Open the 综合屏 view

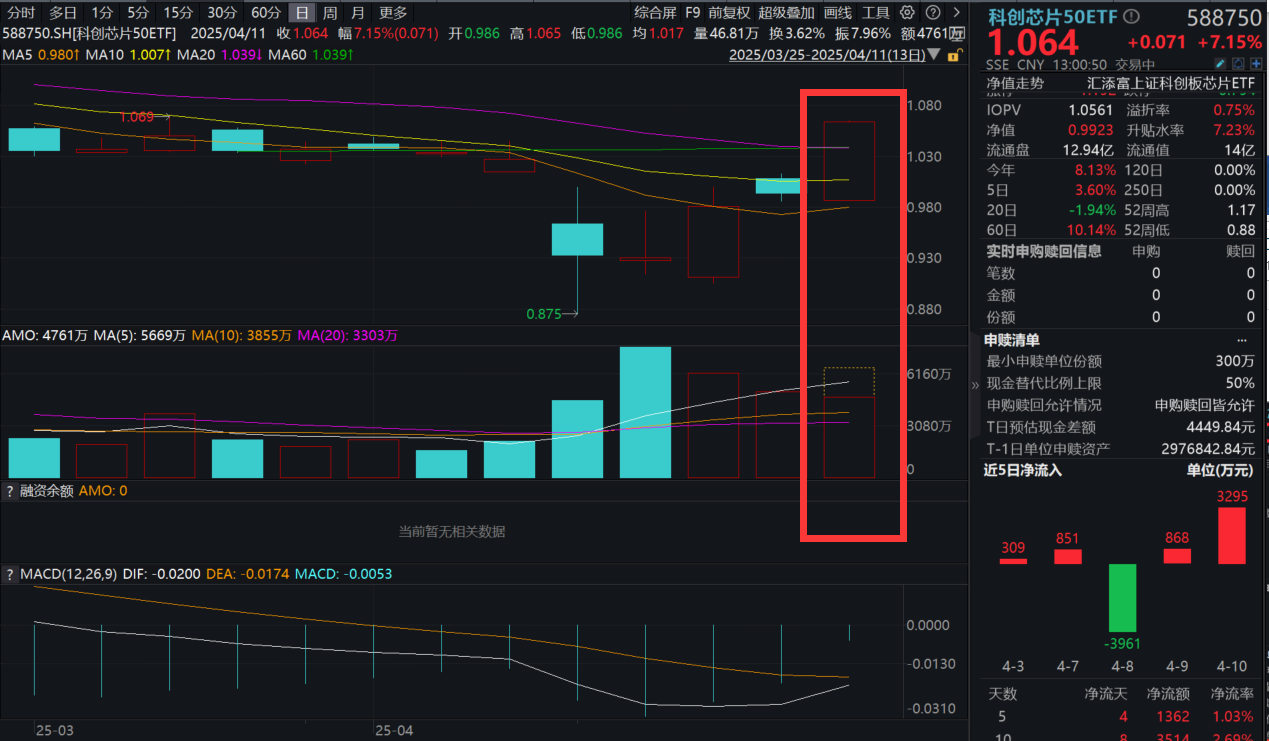655,13
